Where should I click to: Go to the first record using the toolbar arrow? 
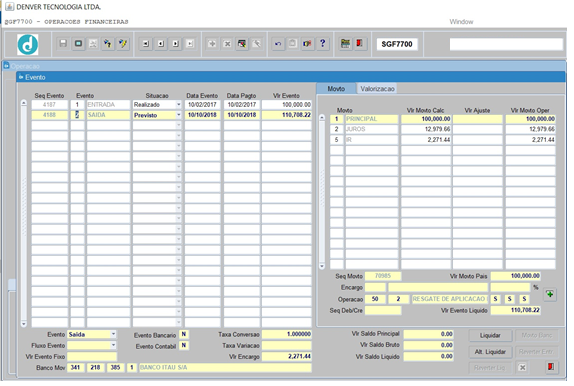pos(146,44)
